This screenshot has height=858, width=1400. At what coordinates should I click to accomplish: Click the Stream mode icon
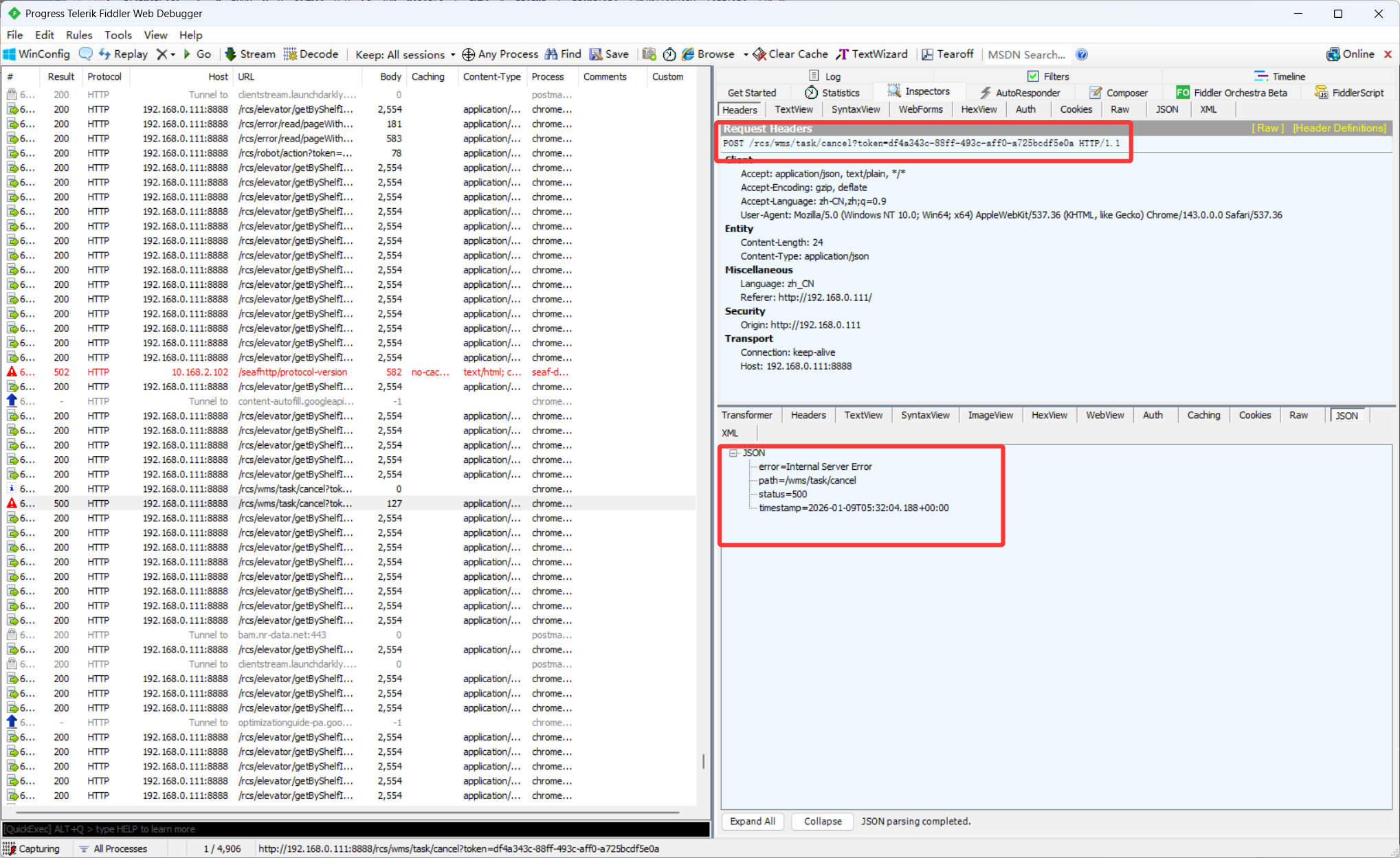point(231,54)
